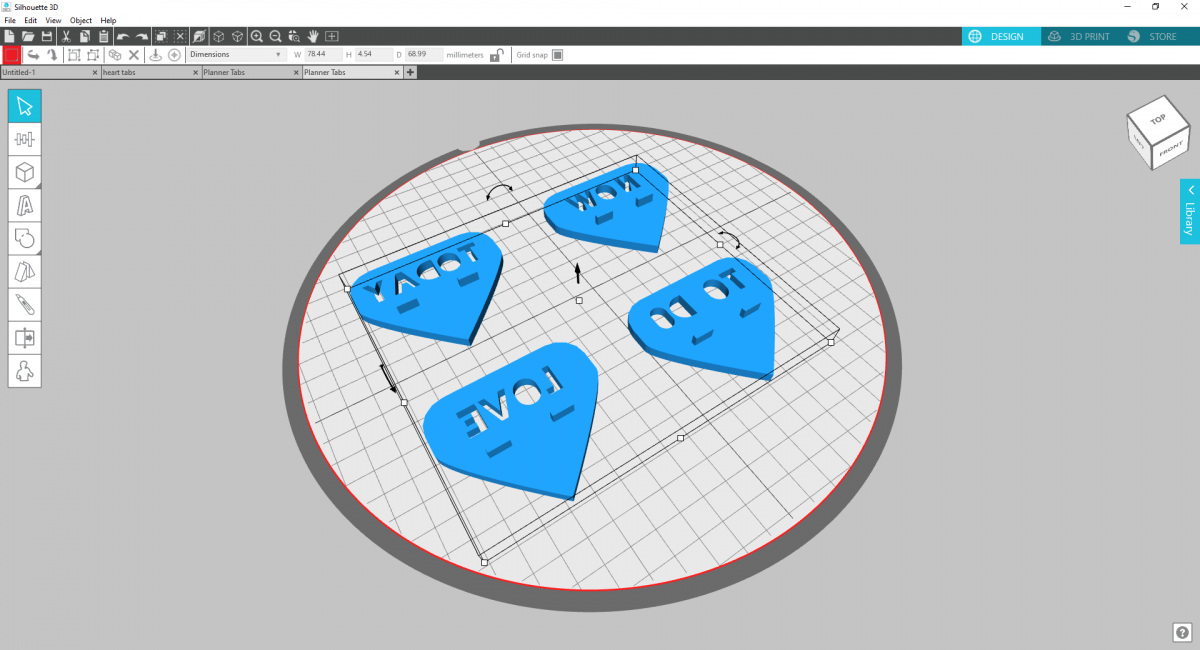Redo the last undone action
Viewport: 1200px width, 650px height.
point(142,36)
